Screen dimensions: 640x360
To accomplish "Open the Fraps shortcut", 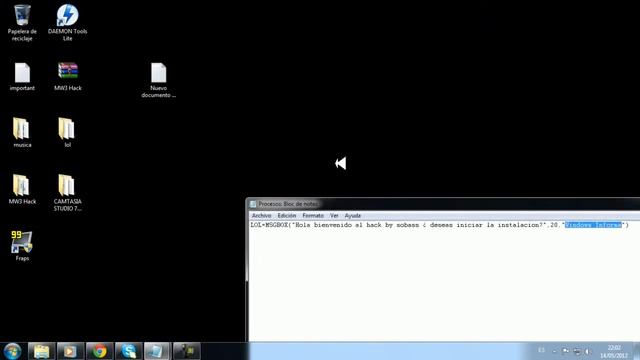I will click(x=22, y=246).
